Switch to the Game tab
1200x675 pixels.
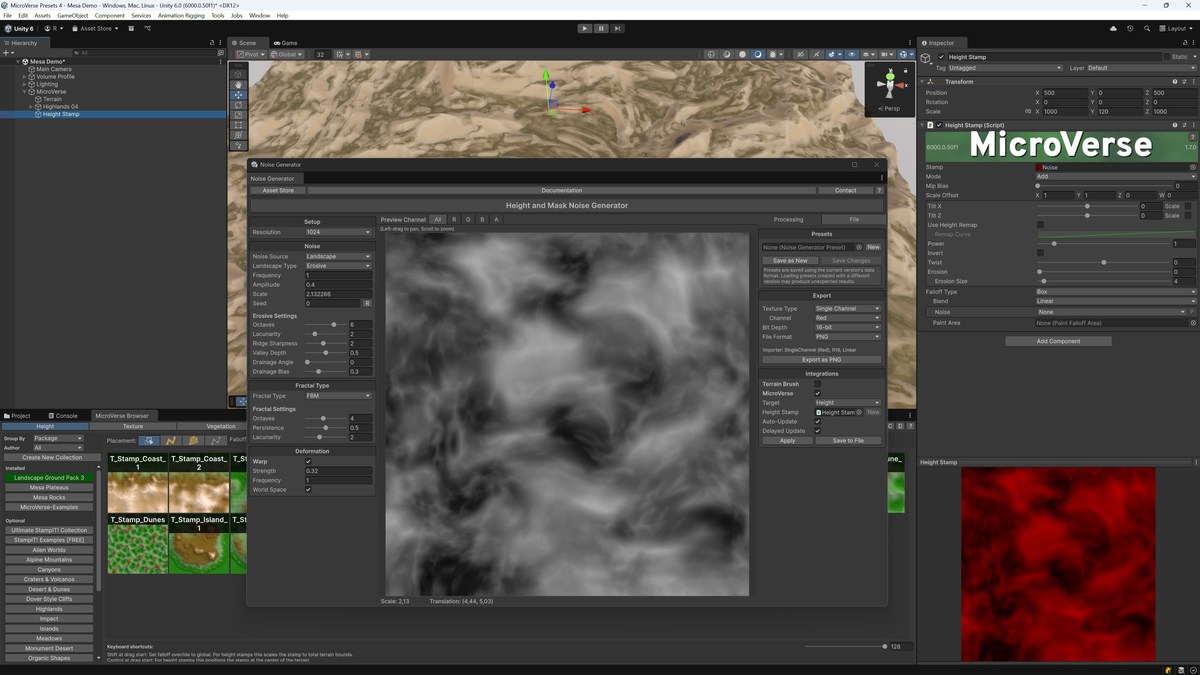click(286, 42)
